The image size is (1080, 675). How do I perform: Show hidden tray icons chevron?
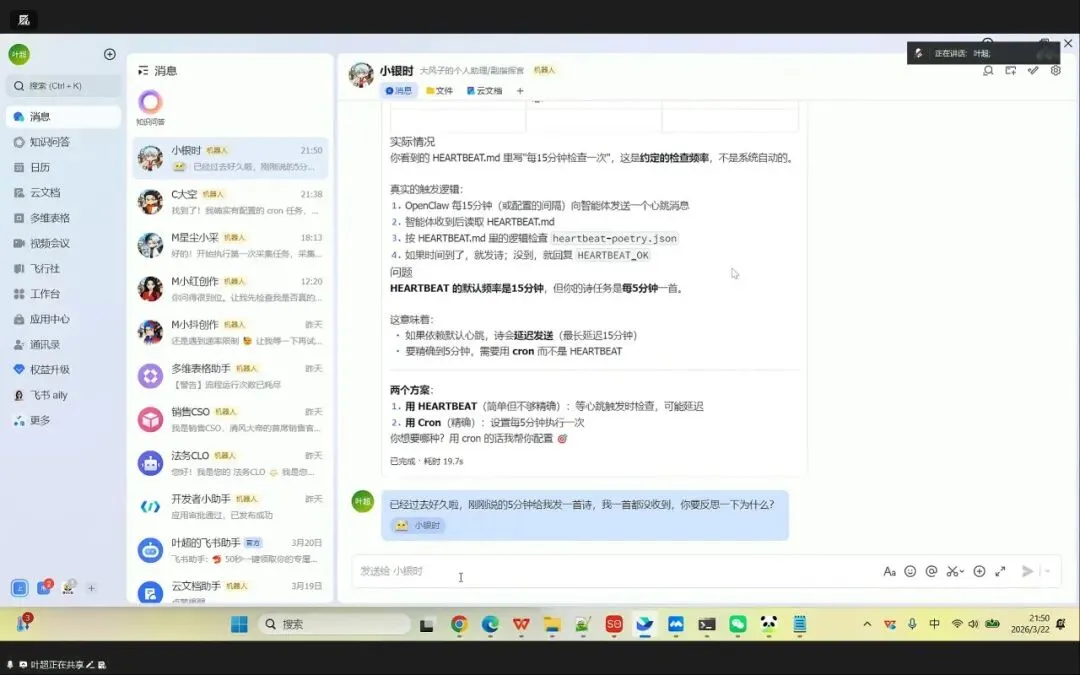867,624
